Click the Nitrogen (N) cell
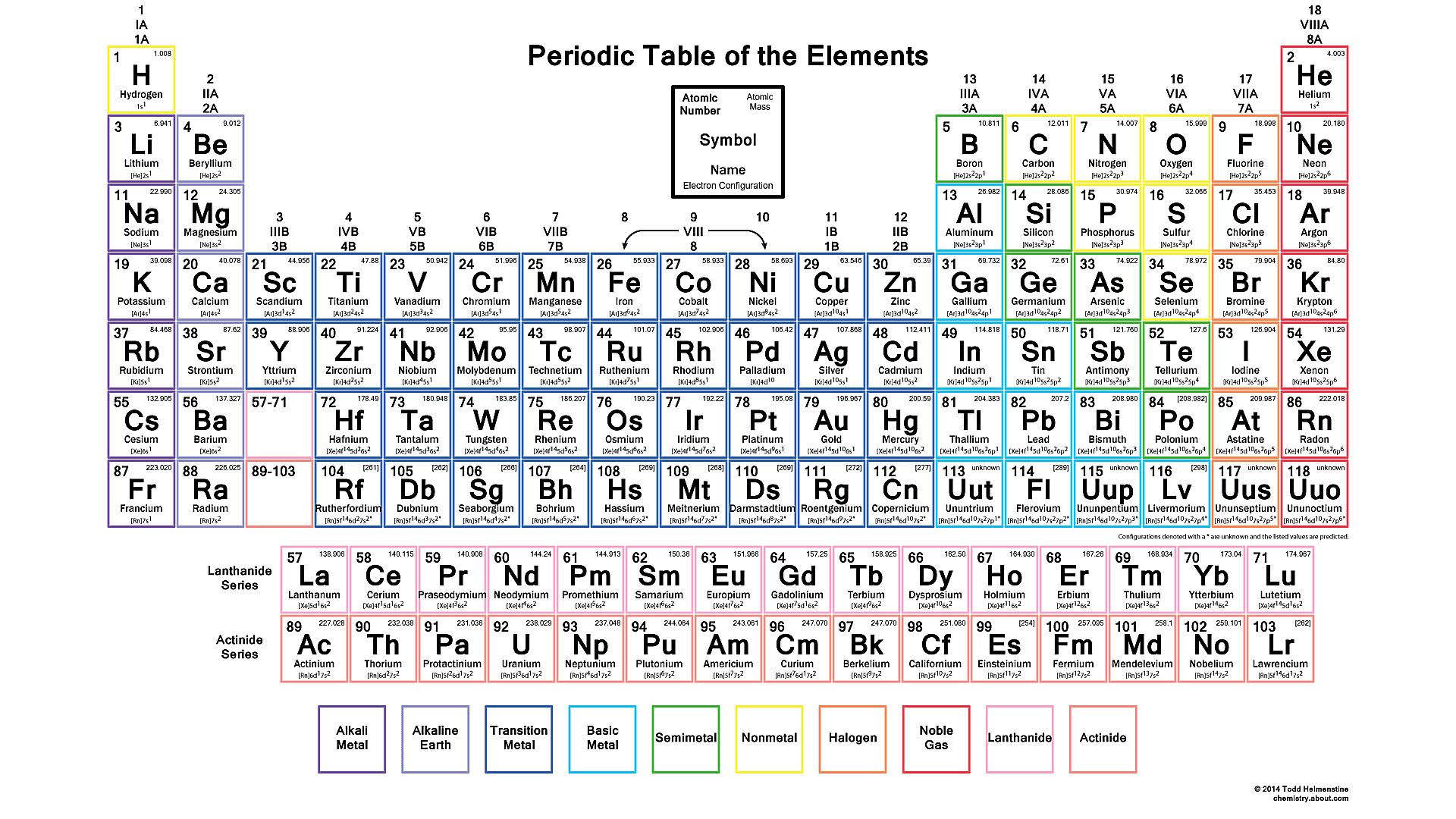 1107,149
